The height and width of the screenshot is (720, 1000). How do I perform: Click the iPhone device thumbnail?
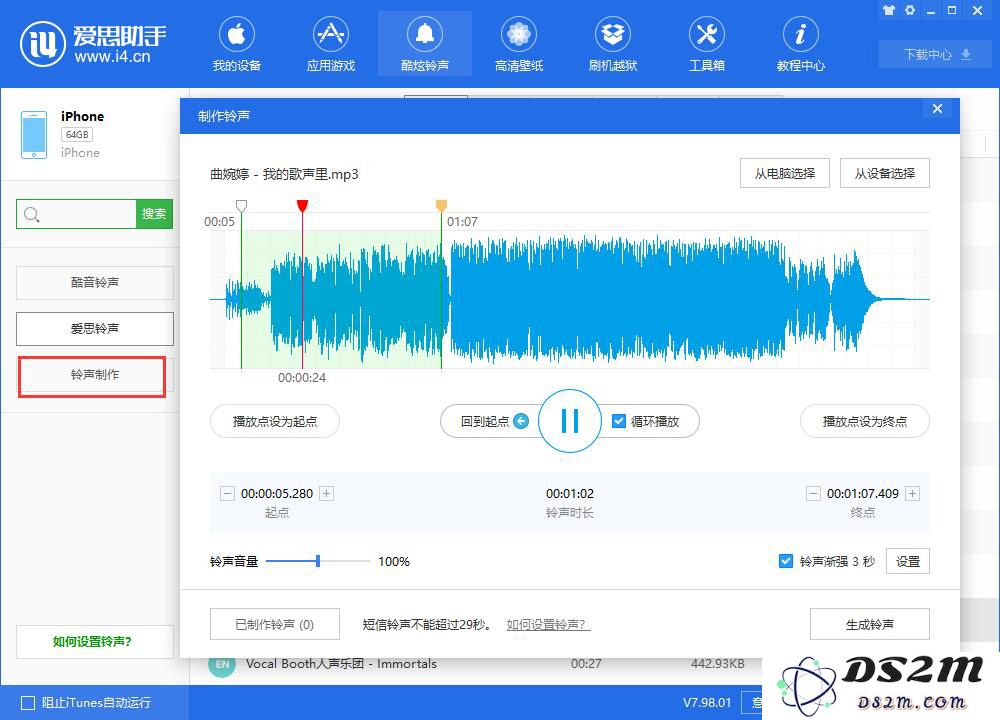pyautogui.click(x=34, y=135)
